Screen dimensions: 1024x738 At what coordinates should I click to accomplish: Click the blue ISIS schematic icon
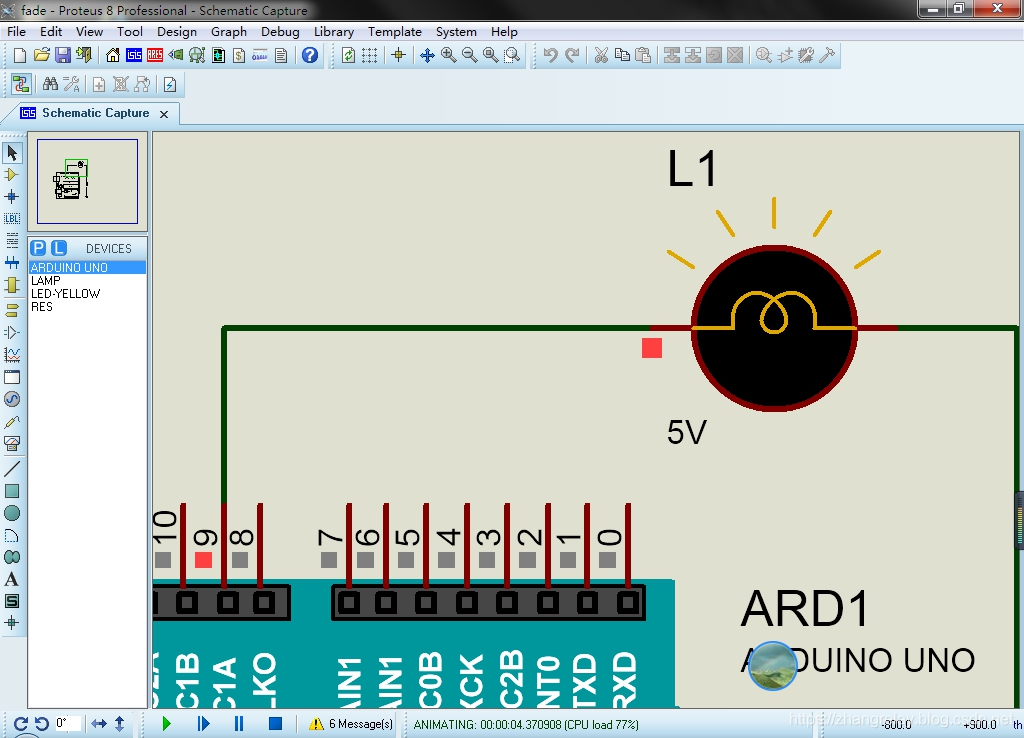pos(134,56)
